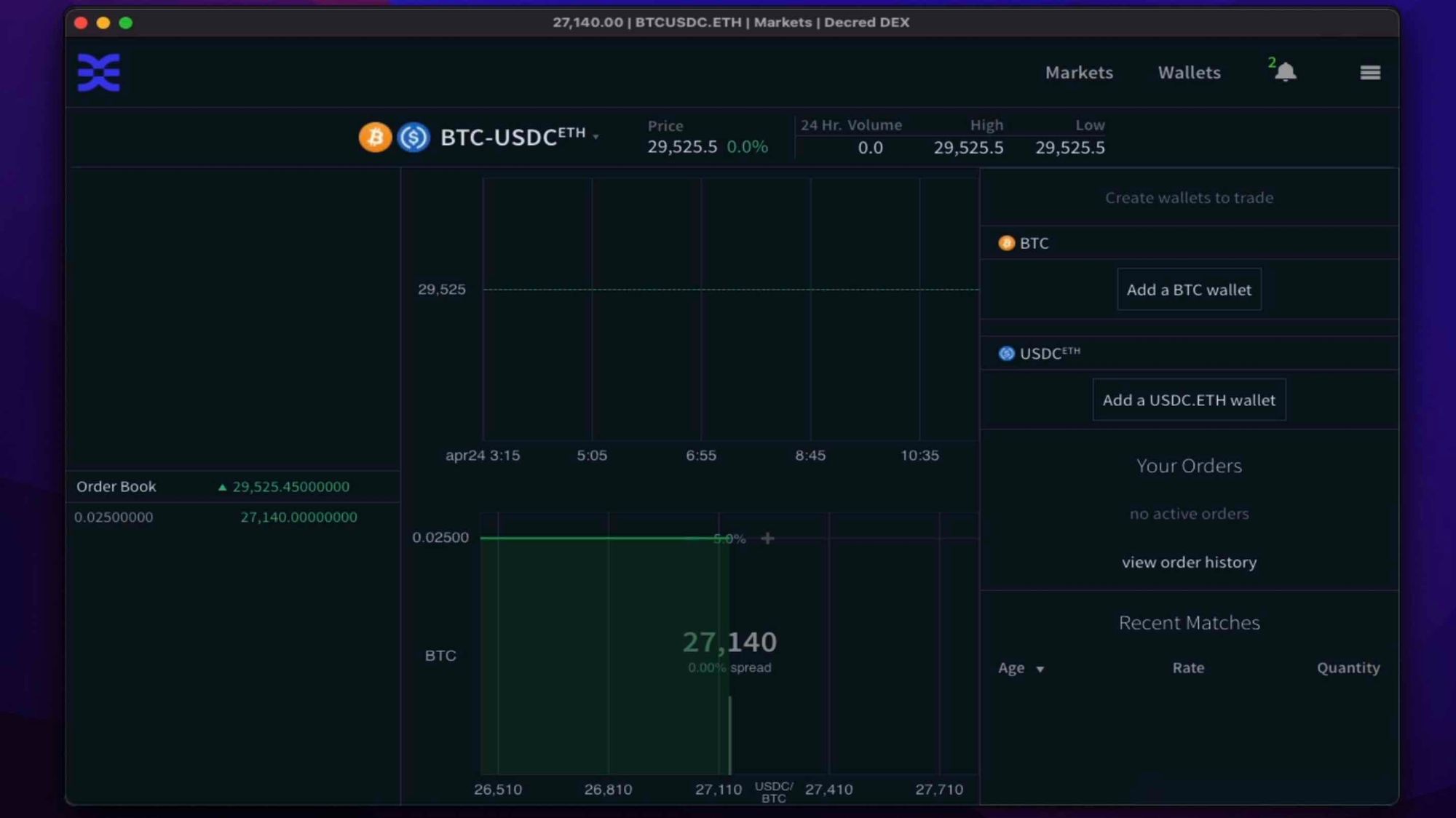The height and width of the screenshot is (818, 1456).
Task: Open the hamburger menu
Action: point(1370,72)
